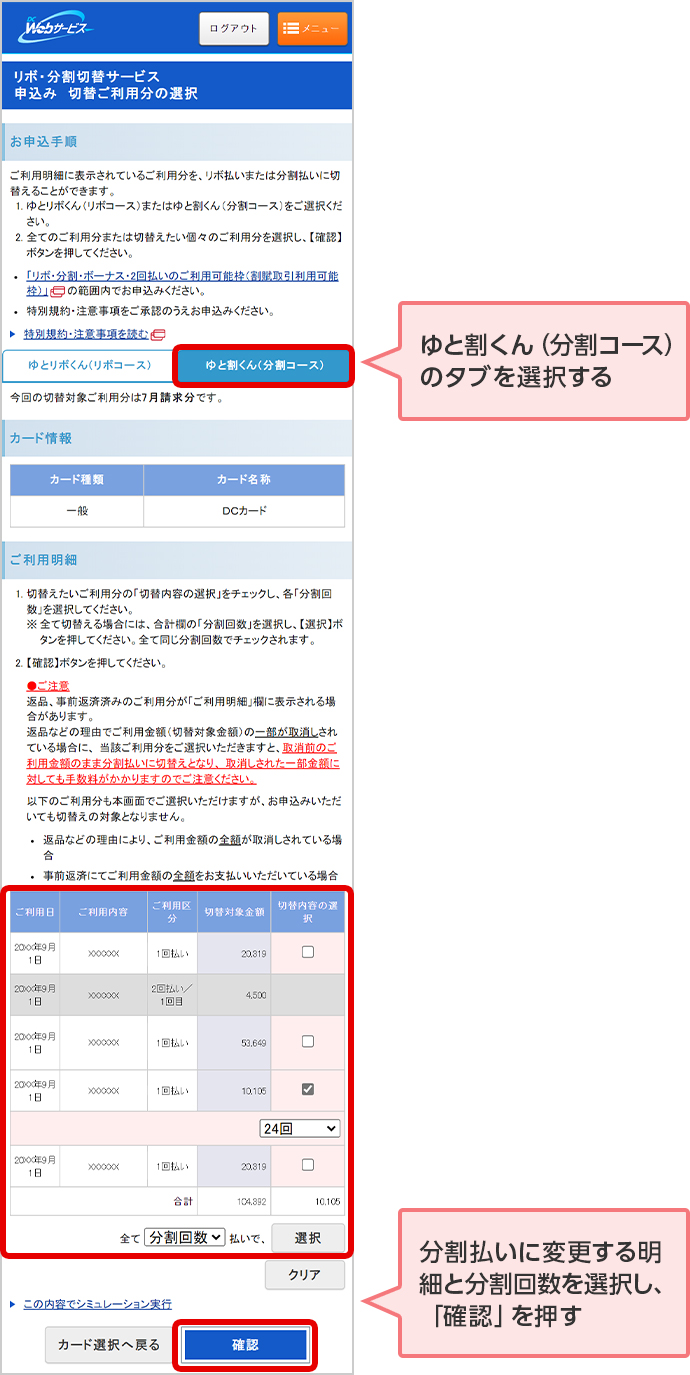Uncheck the selected 10,105 row checkbox
This screenshot has height=1375, width=690.
click(x=307, y=1089)
